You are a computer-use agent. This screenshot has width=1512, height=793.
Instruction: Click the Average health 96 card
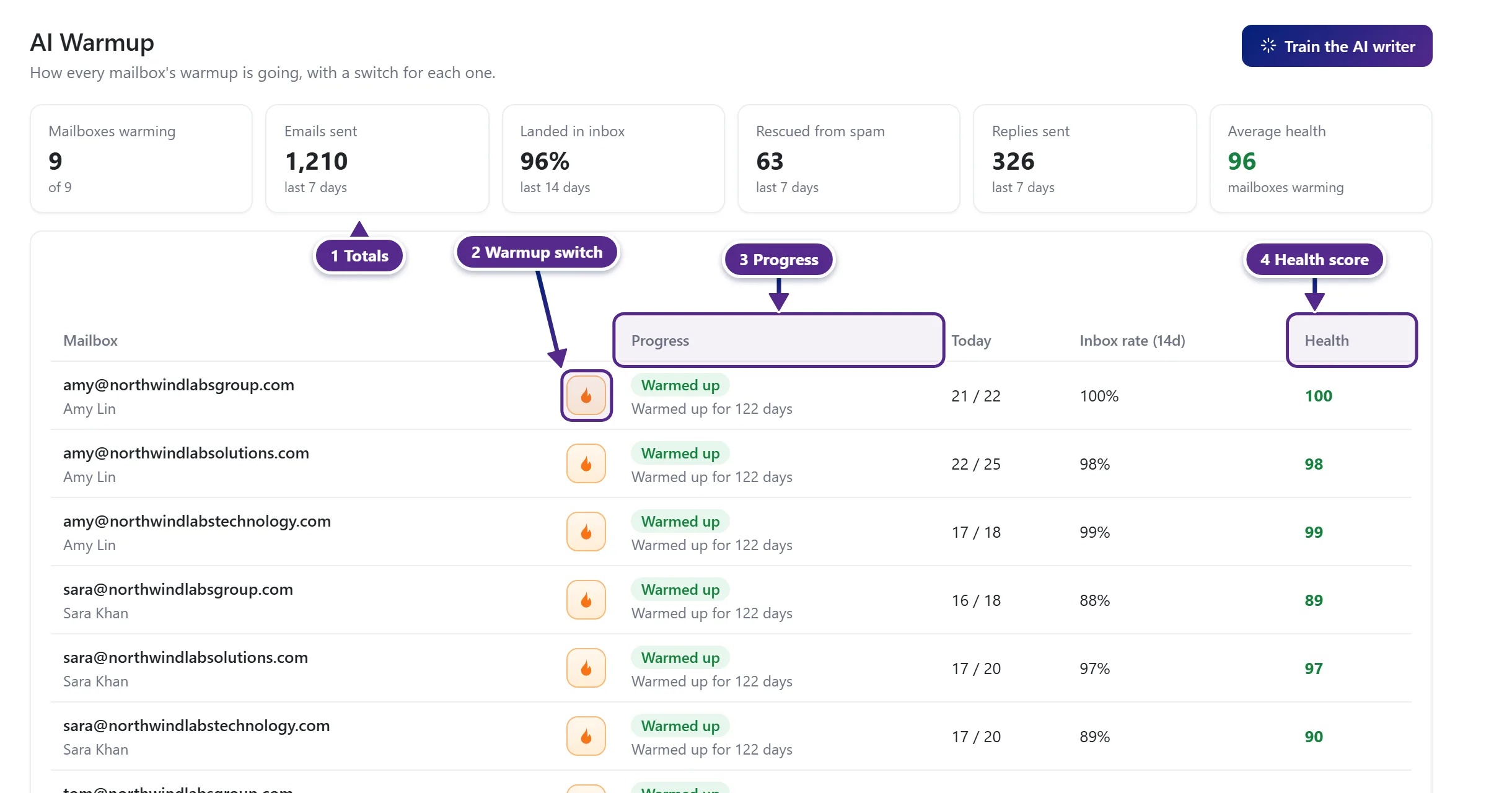[1321, 159]
